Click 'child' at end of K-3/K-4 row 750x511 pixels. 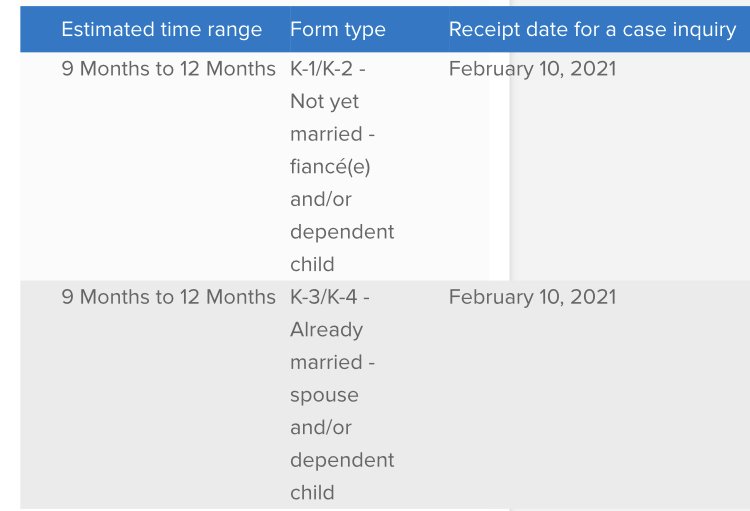[312, 492]
